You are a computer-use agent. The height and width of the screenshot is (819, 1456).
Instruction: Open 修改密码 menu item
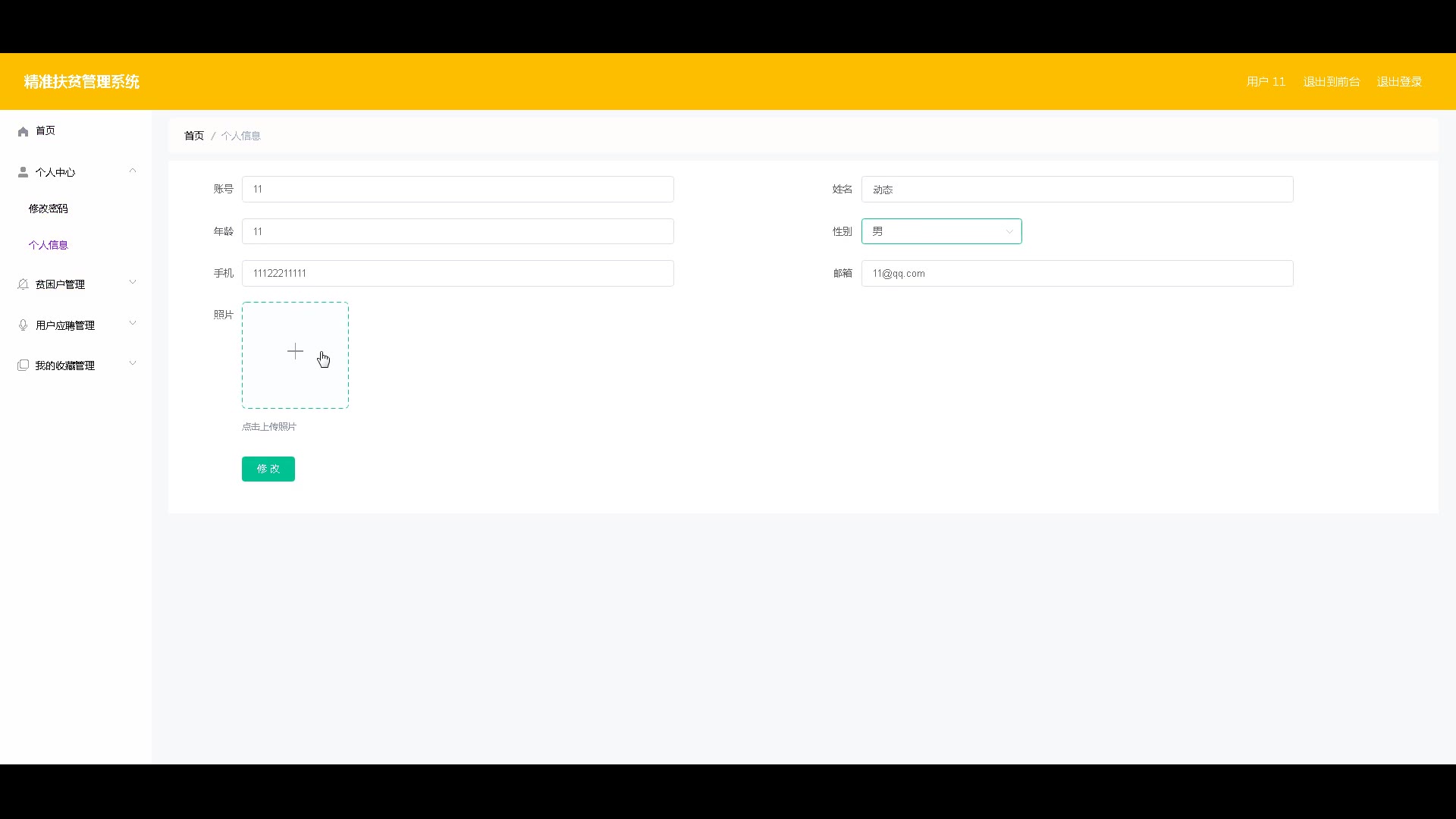[x=49, y=209]
